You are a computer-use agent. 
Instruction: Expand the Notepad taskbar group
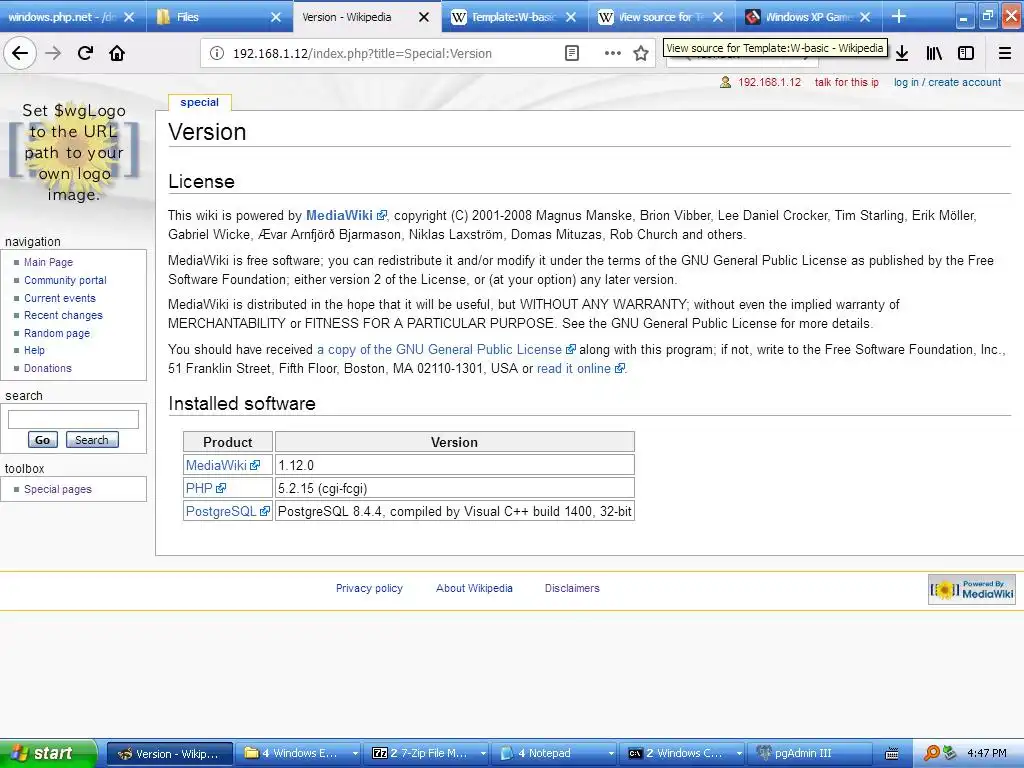click(555, 753)
